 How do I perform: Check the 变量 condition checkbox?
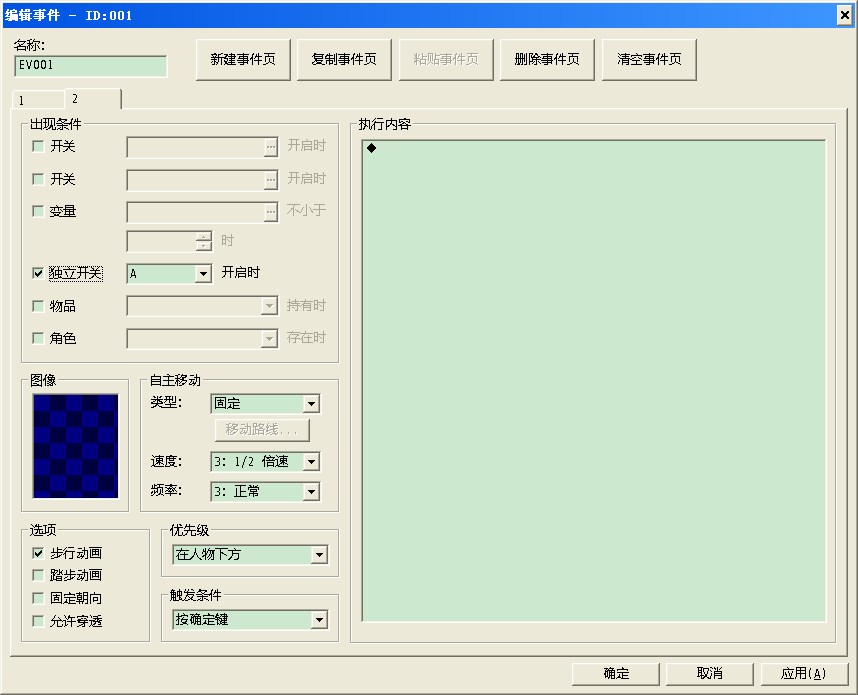(38, 211)
